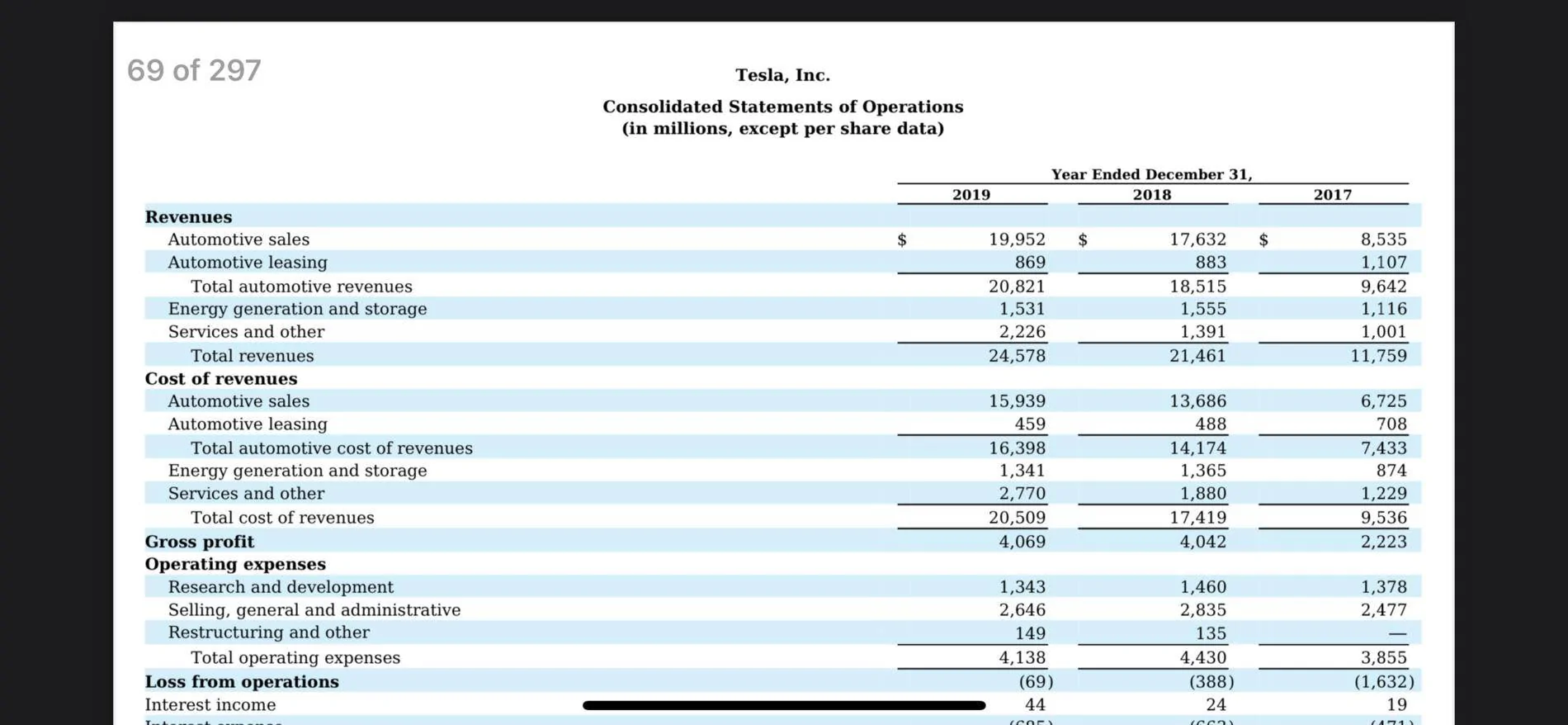
Task: Click the 1,460 research and development value
Action: pos(1202,587)
